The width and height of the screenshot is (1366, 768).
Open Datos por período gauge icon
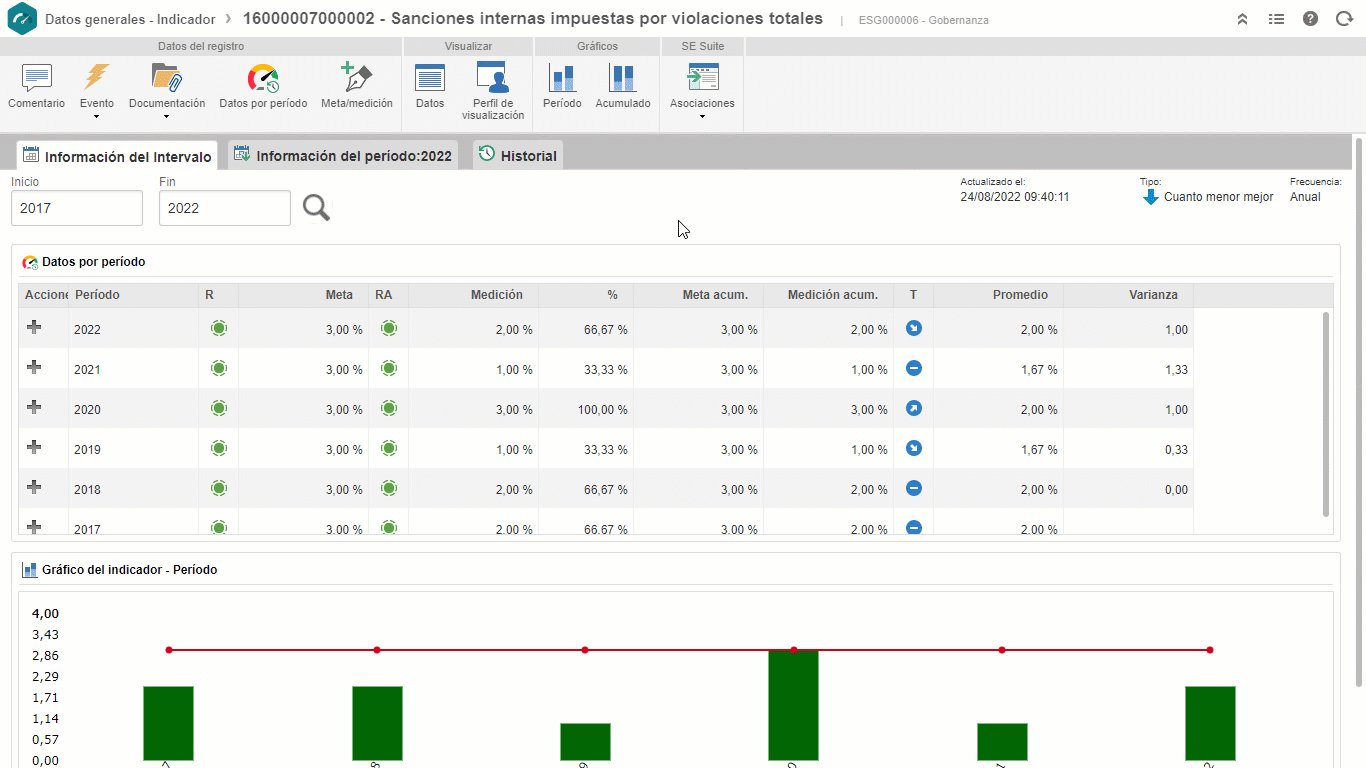pyautogui.click(x=263, y=78)
